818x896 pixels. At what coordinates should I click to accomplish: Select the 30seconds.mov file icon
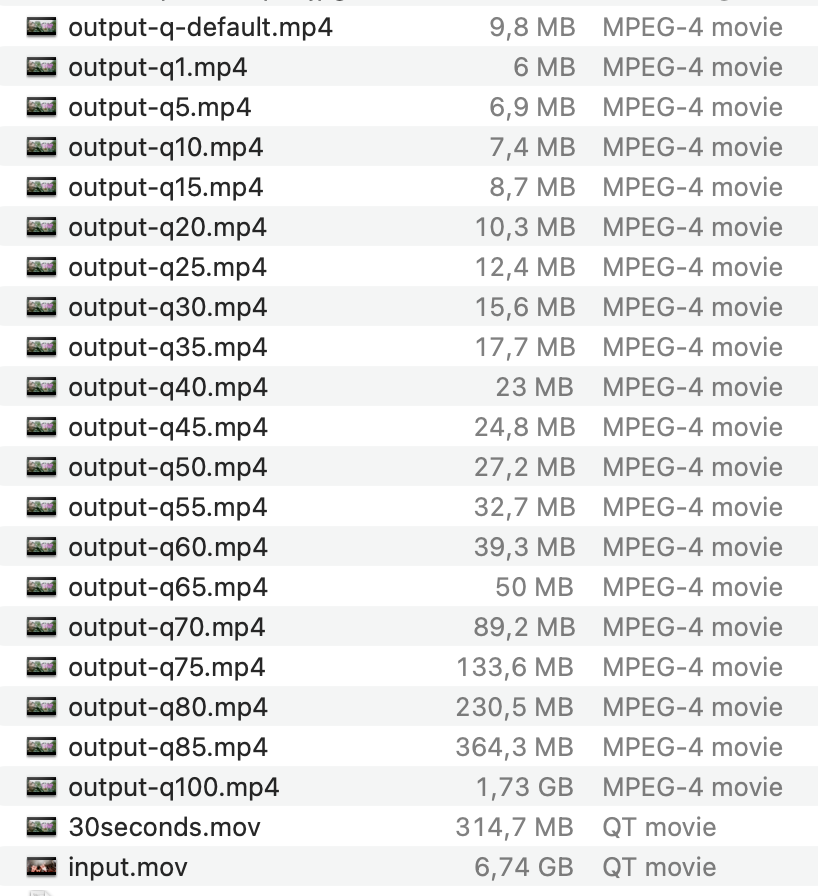point(41,827)
